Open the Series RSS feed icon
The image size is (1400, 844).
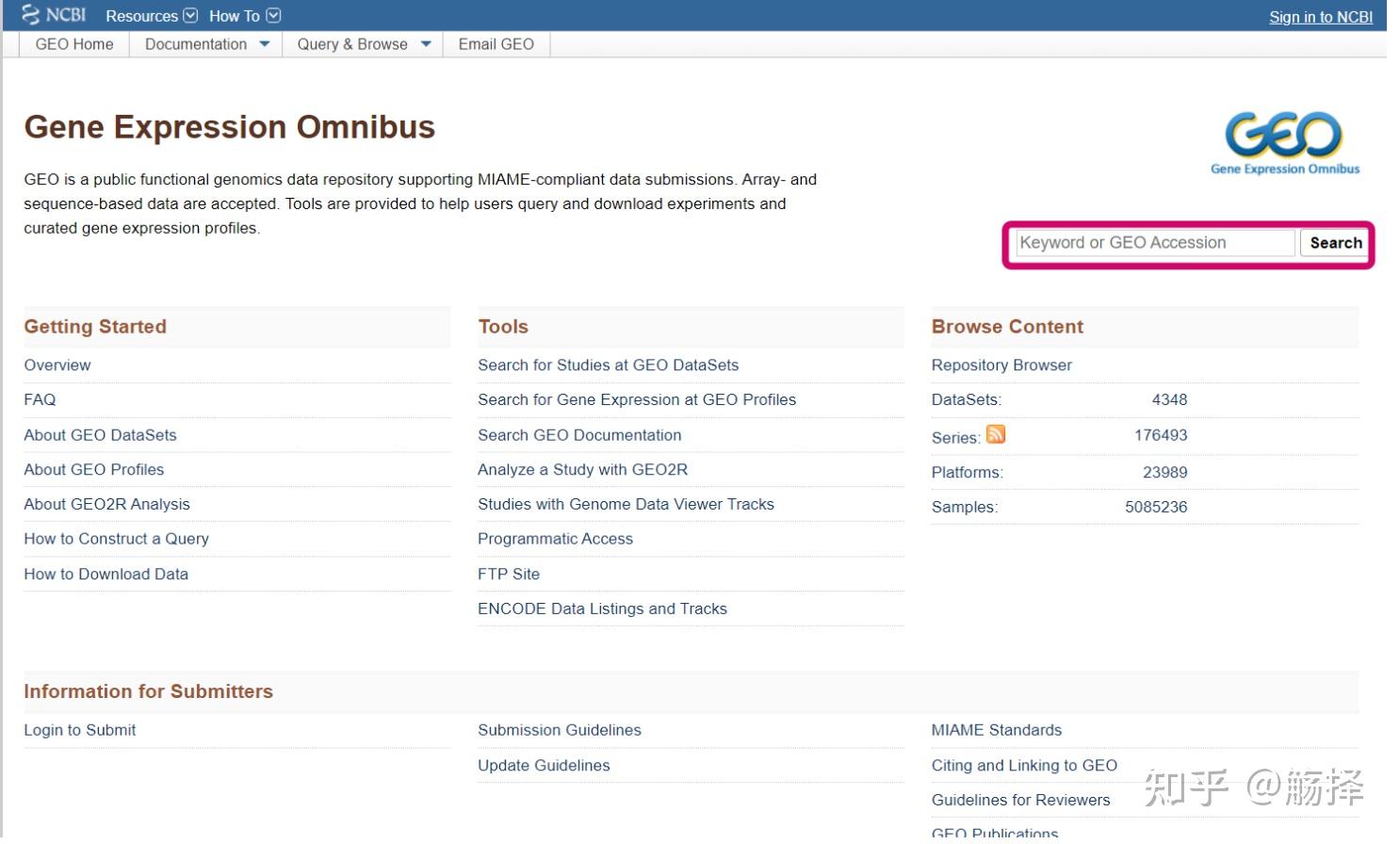(x=996, y=433)
